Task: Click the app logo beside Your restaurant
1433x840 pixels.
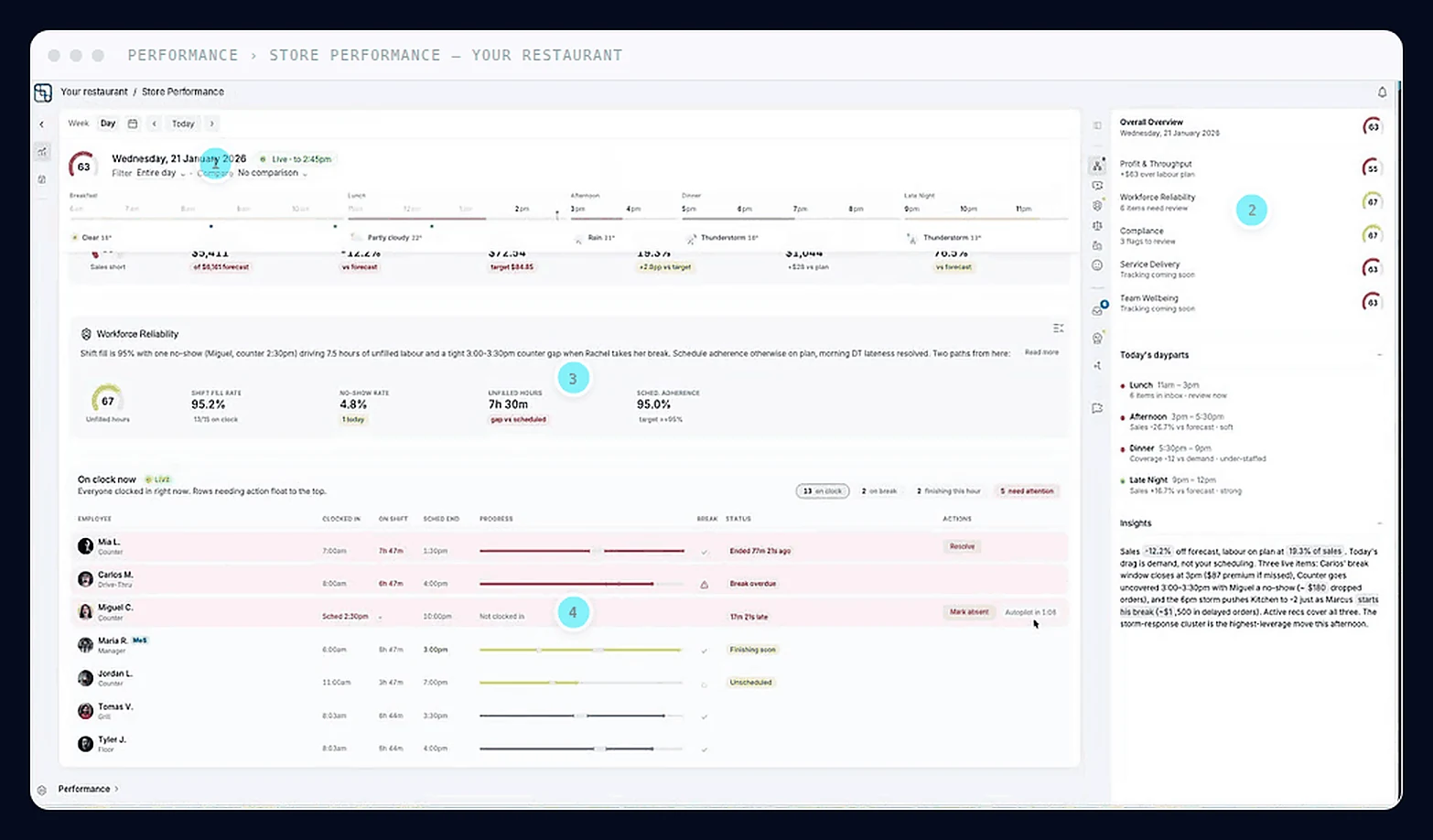Action: click(43, 92)
